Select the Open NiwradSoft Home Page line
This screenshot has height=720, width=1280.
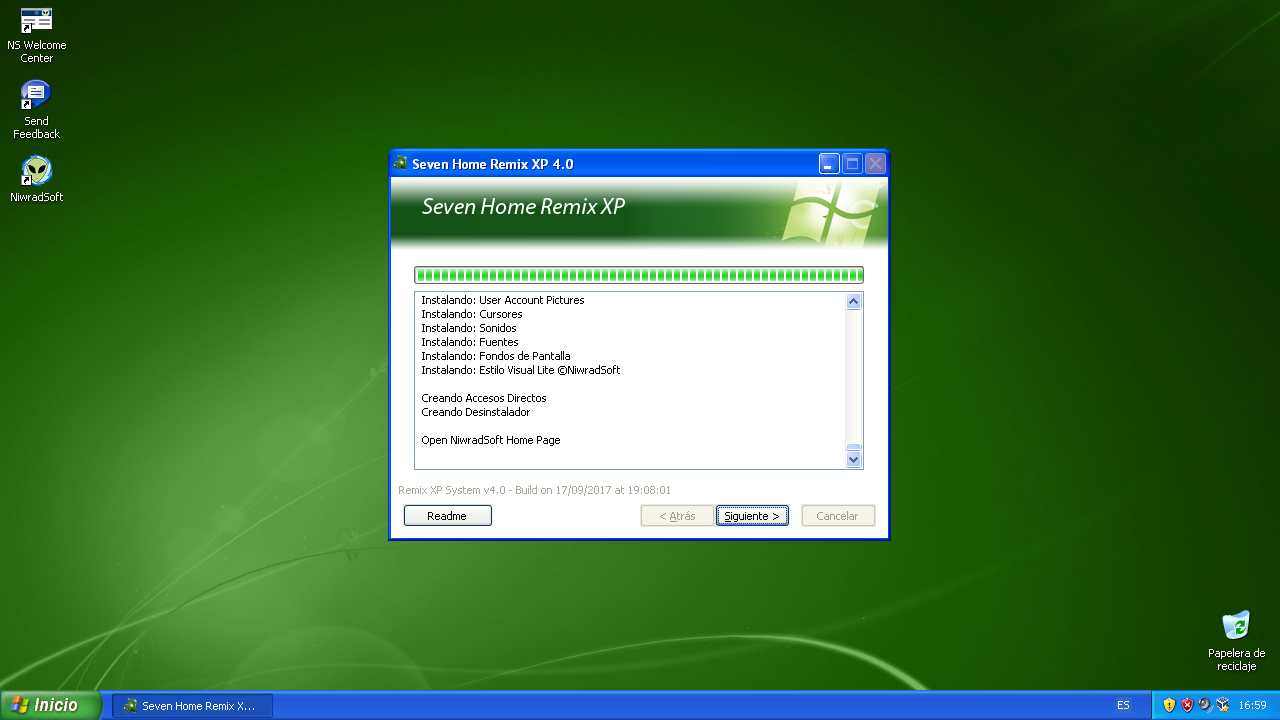tap(490, 440)
